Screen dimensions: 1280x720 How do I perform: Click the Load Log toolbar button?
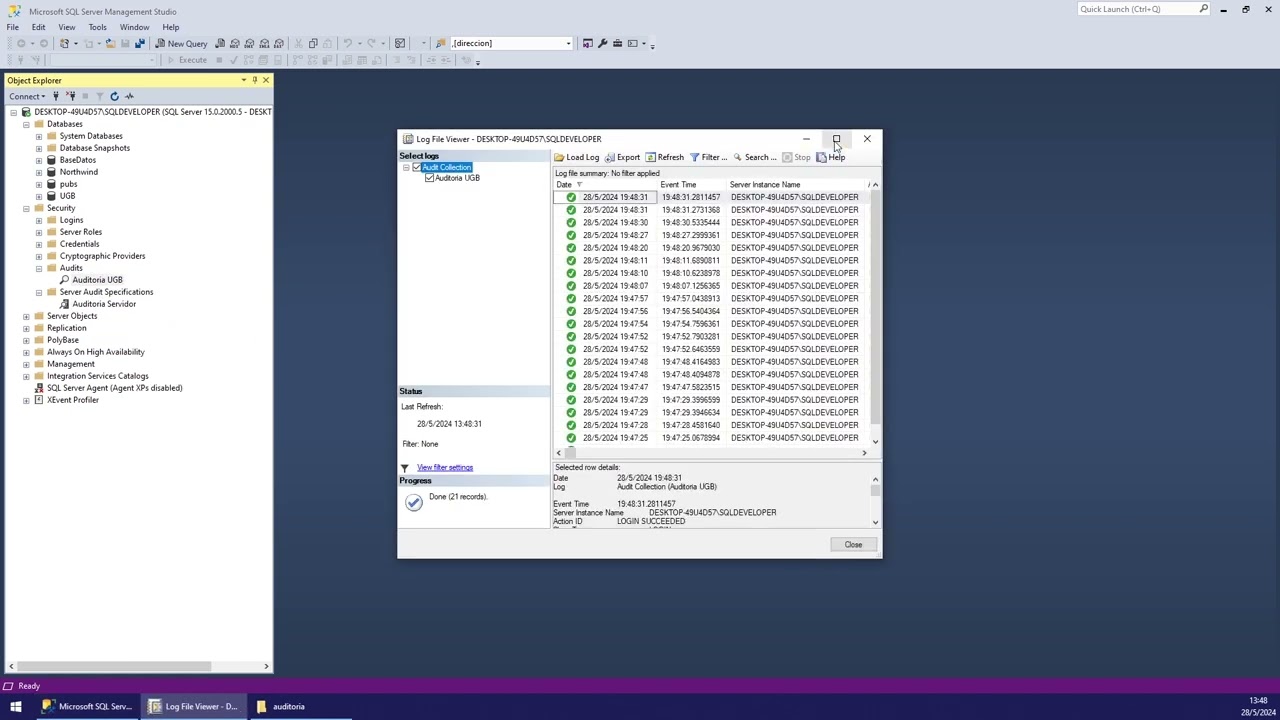click(577, 157)
